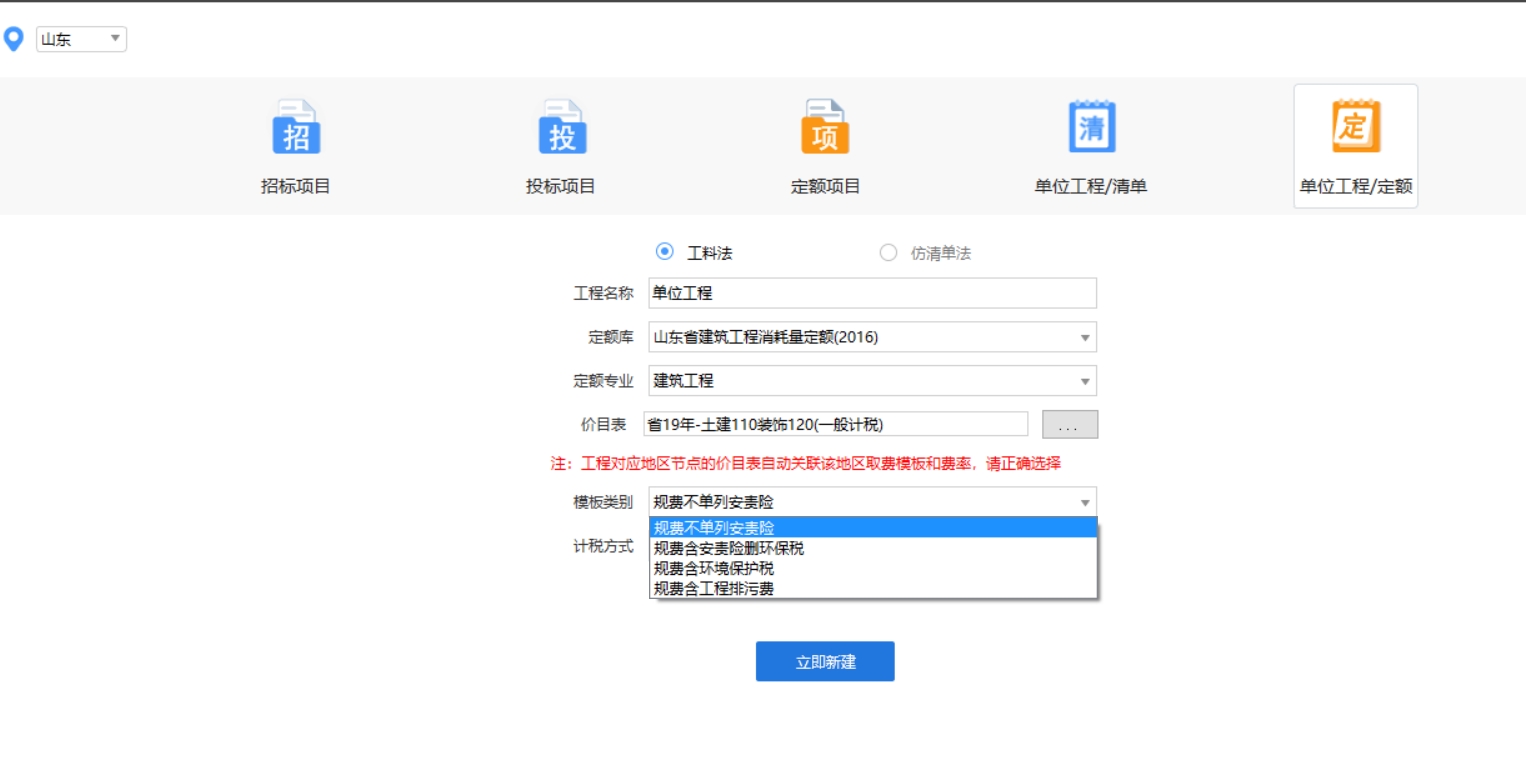Screen dimensions: 1526x781
Task: Open the 定额专业 建筑工程 dropdown
Action: [872, 381]
